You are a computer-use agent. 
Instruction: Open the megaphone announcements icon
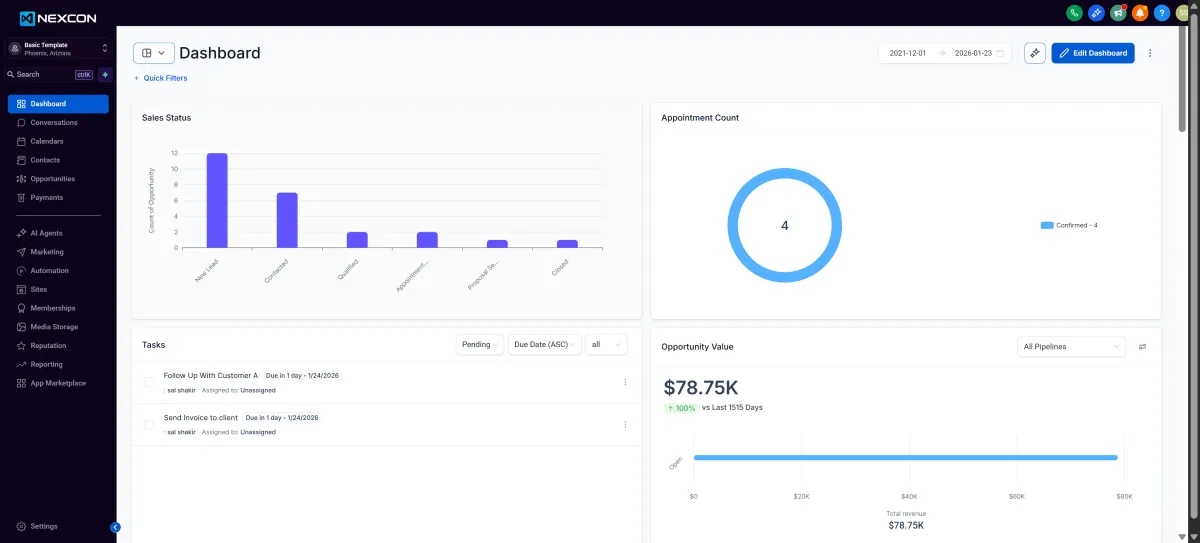click(x=1118, y=13)
